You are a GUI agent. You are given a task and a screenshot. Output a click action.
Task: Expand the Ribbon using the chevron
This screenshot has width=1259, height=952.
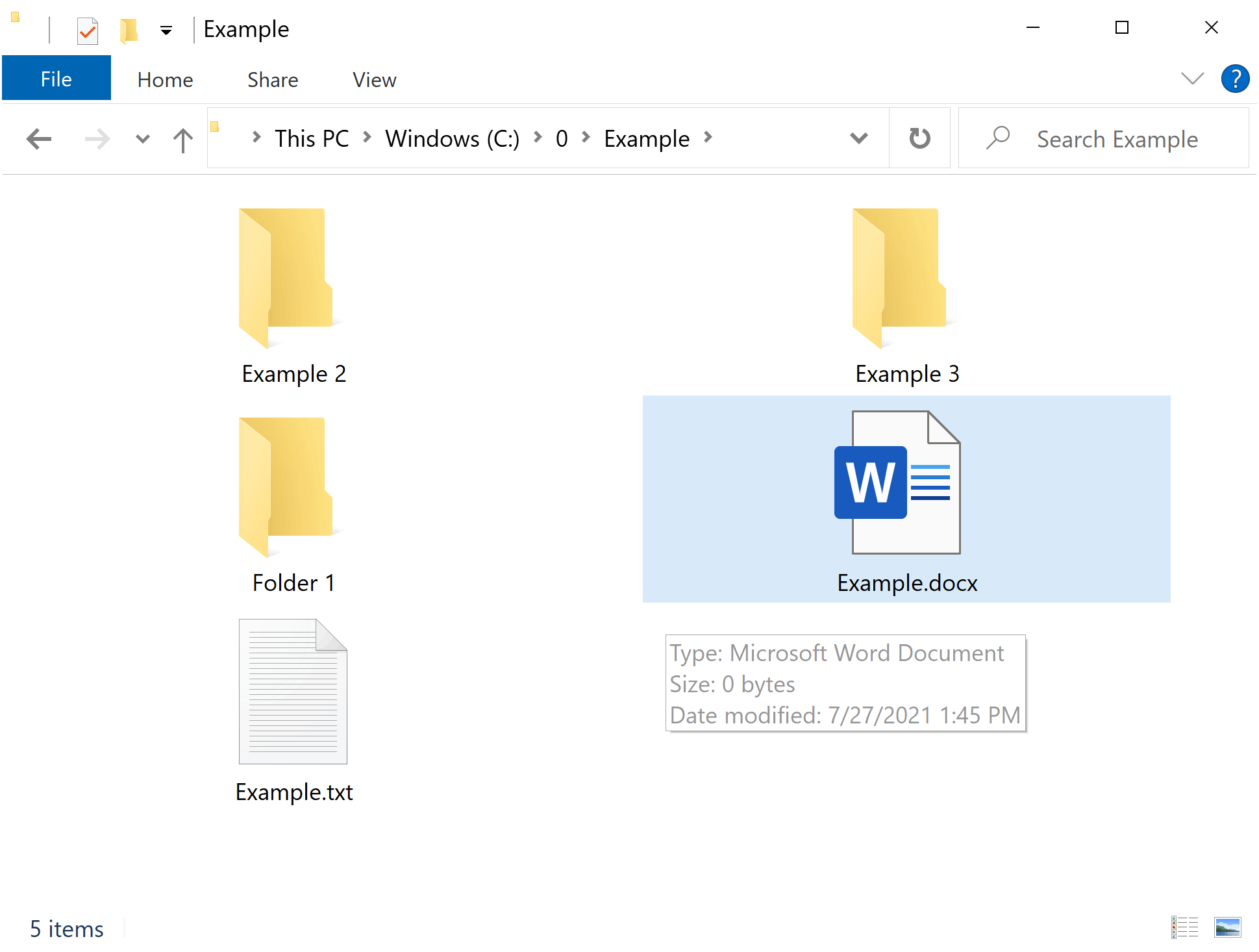coord(1192,79)
